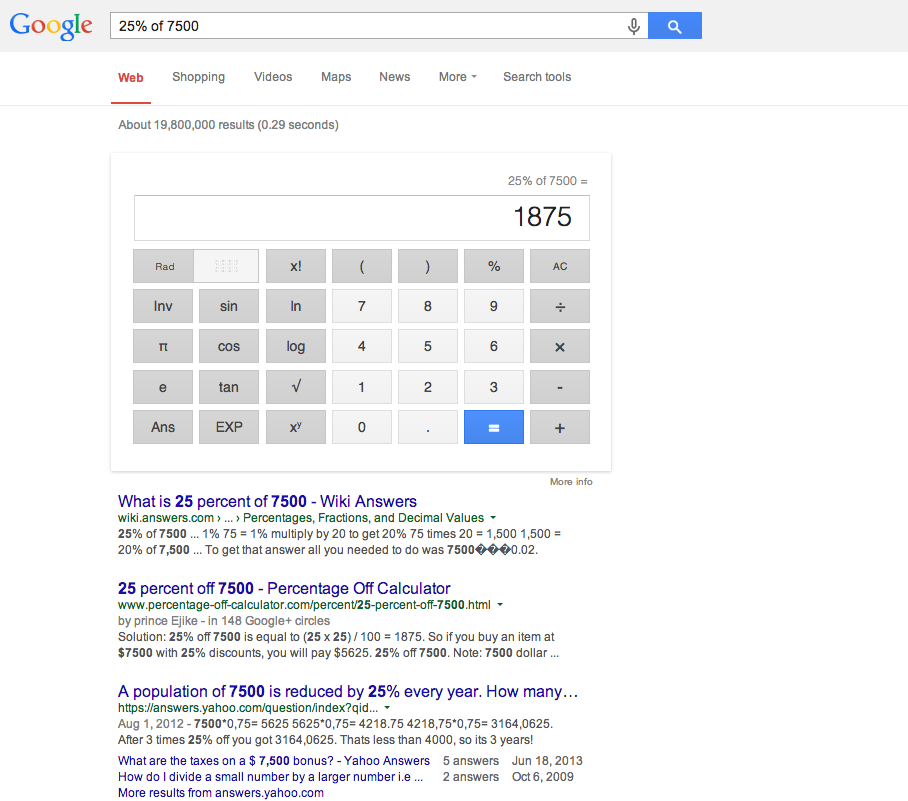Image resolution: width=908 pixels, height=801 pixels.
Task: Click the log function key
Action: click(x=296, y=346)
